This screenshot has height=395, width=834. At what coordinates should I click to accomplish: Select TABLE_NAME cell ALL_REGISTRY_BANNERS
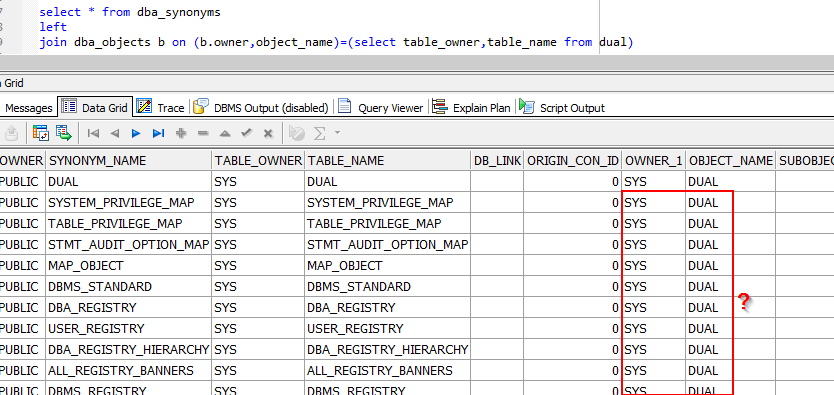coord(387,371)
